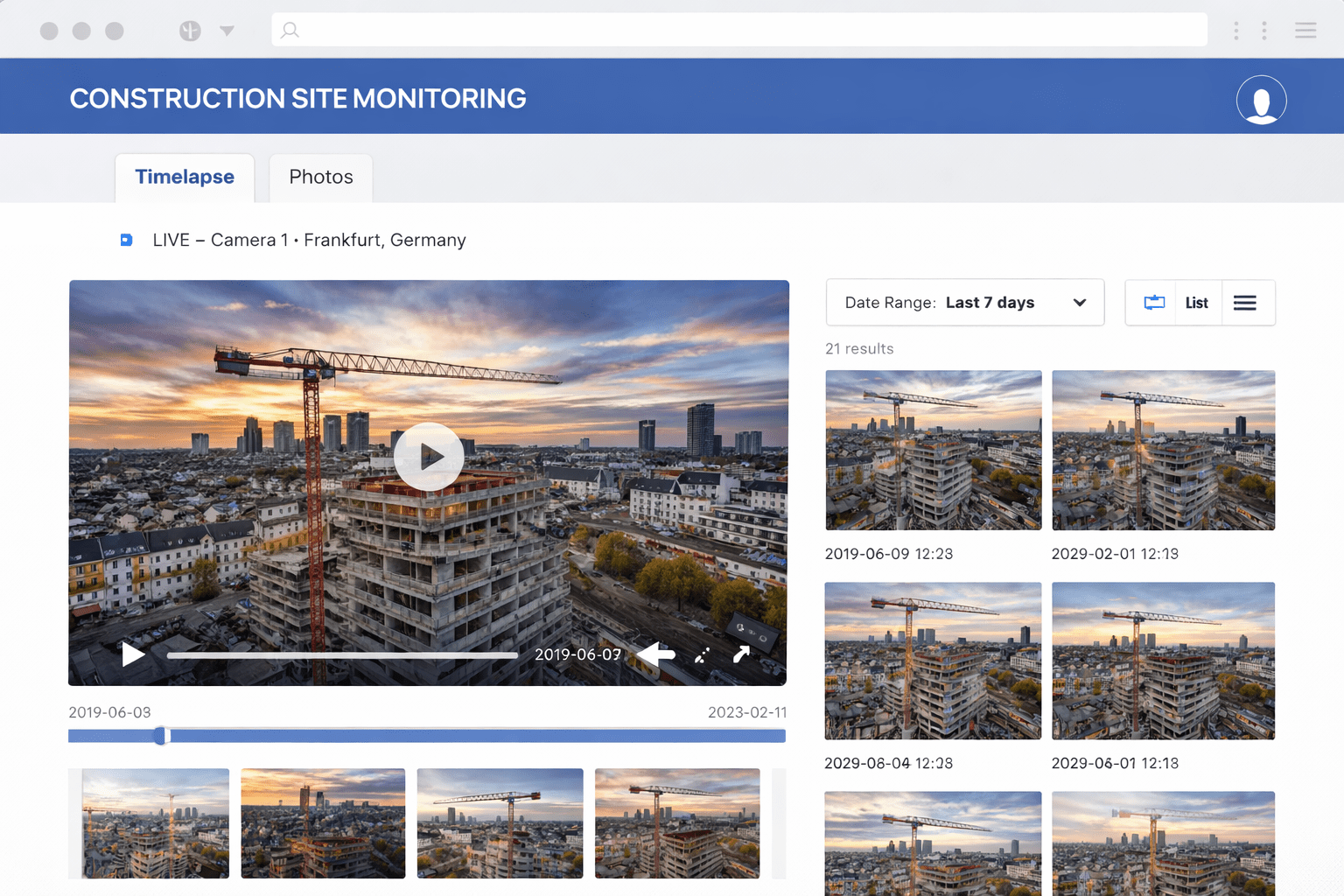1344x896 pixels.
Task: Switch to the Photos tab
Action: tap(321, 178)
